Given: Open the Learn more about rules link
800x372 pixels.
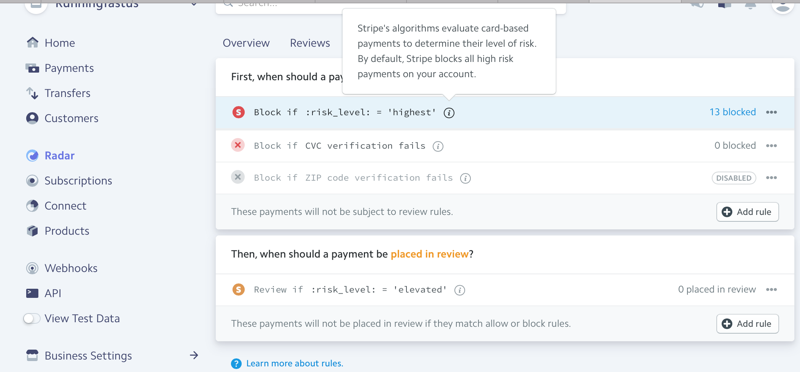Looking at the screenshot, I should [294, 363].
